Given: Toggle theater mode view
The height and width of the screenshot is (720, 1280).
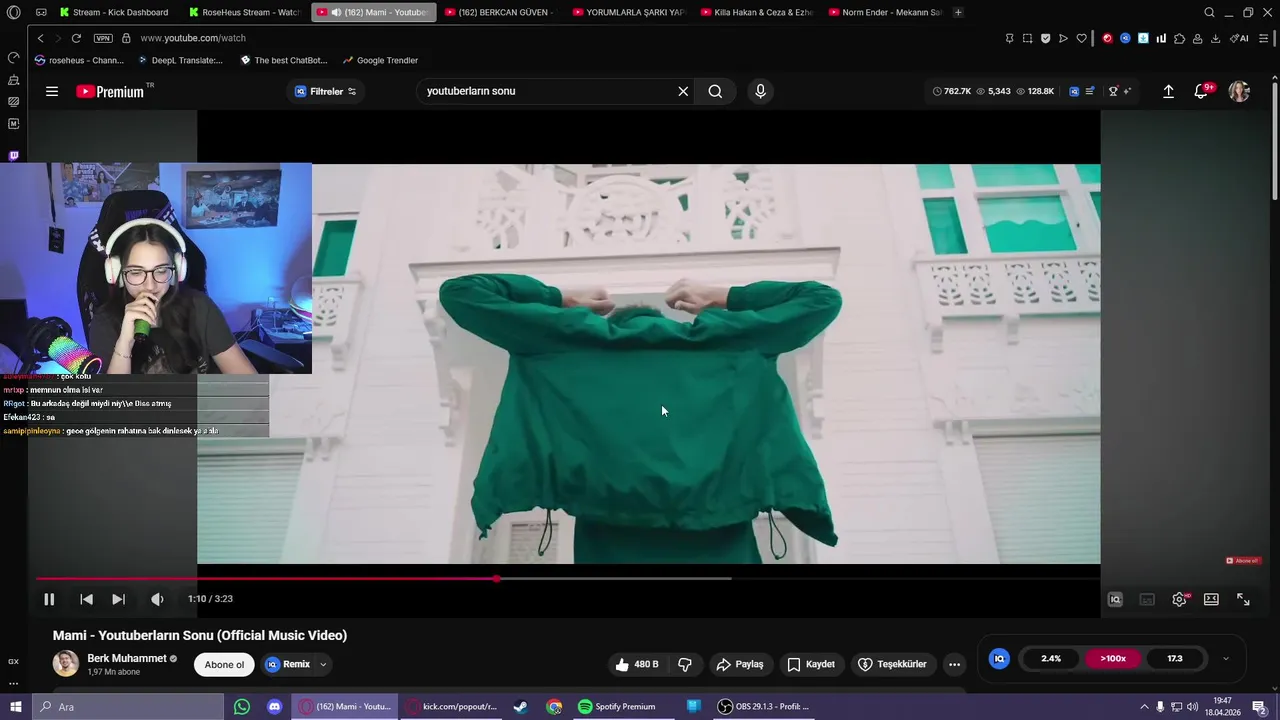Looking at the screenshot, I should [1211, 599].
